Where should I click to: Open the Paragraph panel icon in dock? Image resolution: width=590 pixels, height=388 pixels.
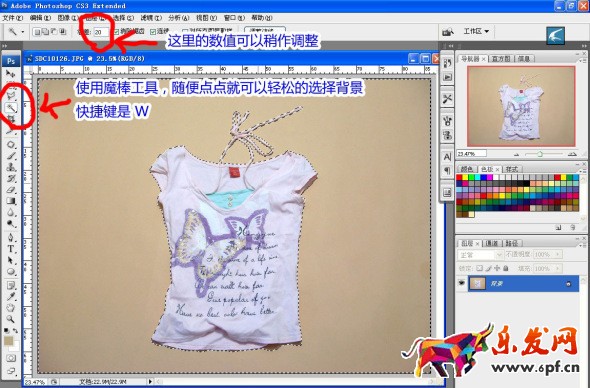[x=447, y=171]
